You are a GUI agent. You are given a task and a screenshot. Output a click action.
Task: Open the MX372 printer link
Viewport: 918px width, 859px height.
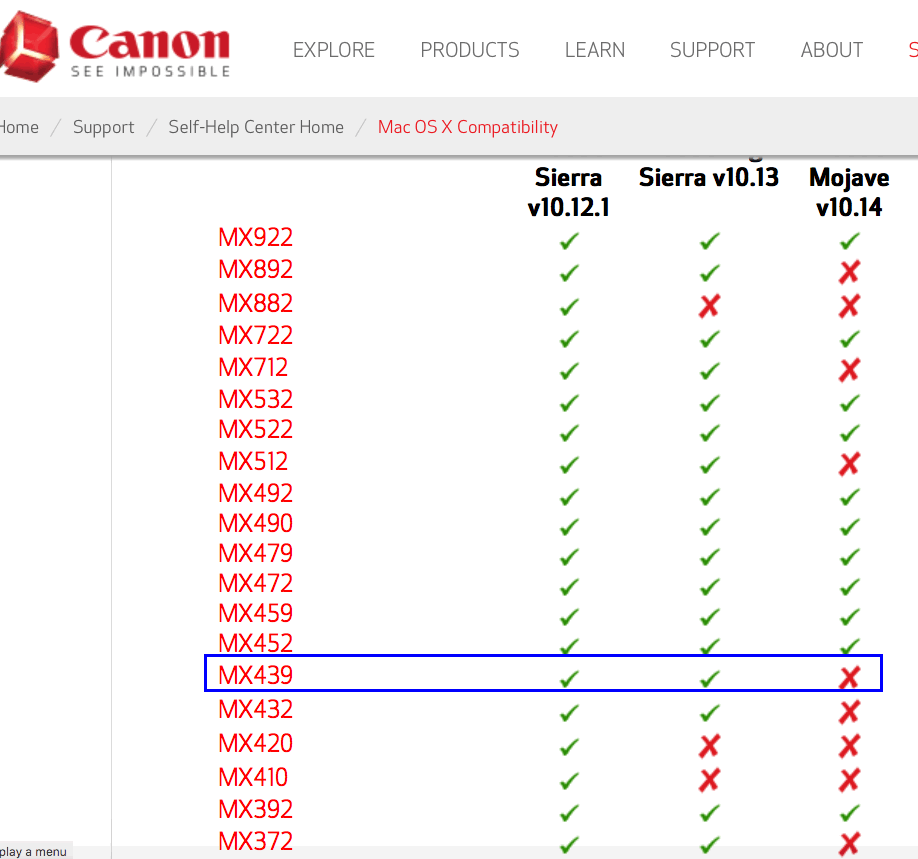(255, 842)
